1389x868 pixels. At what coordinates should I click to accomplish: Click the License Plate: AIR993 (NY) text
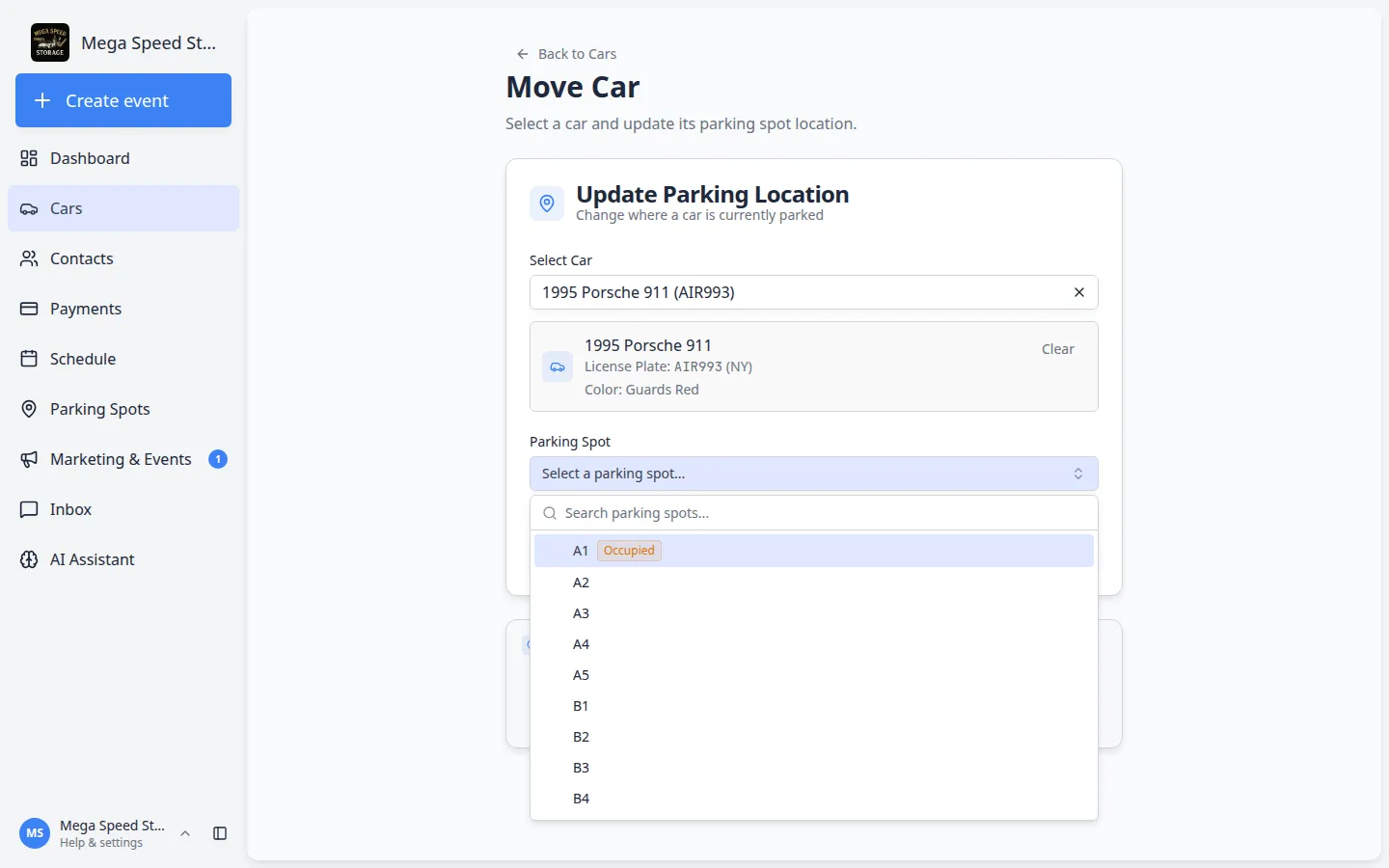(x=668, y=366)
